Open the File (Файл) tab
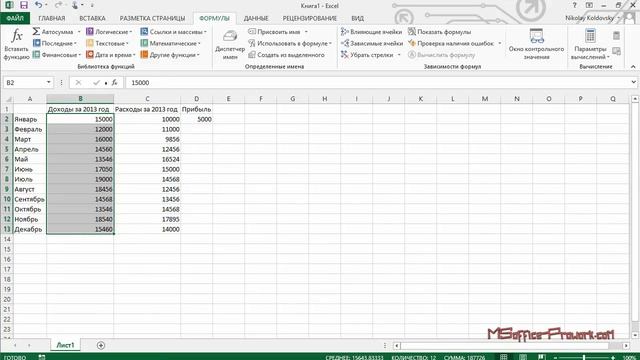The width and height of the screenshot is (640, 360). 15,18
